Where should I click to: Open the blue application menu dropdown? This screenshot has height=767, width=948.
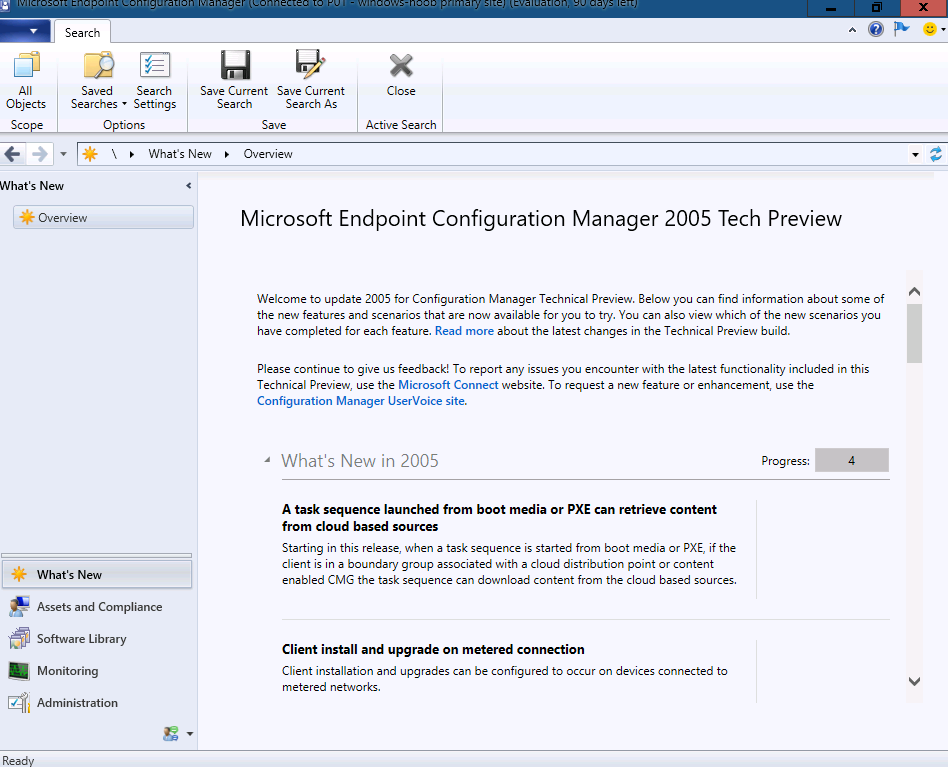[24, 31]
